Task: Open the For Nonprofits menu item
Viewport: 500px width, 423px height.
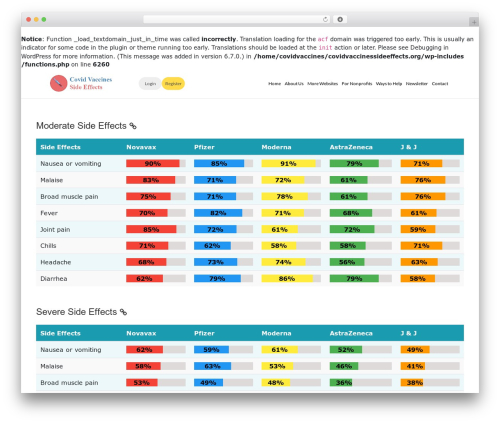Action: pyautogui.click(x=357, y=84)
